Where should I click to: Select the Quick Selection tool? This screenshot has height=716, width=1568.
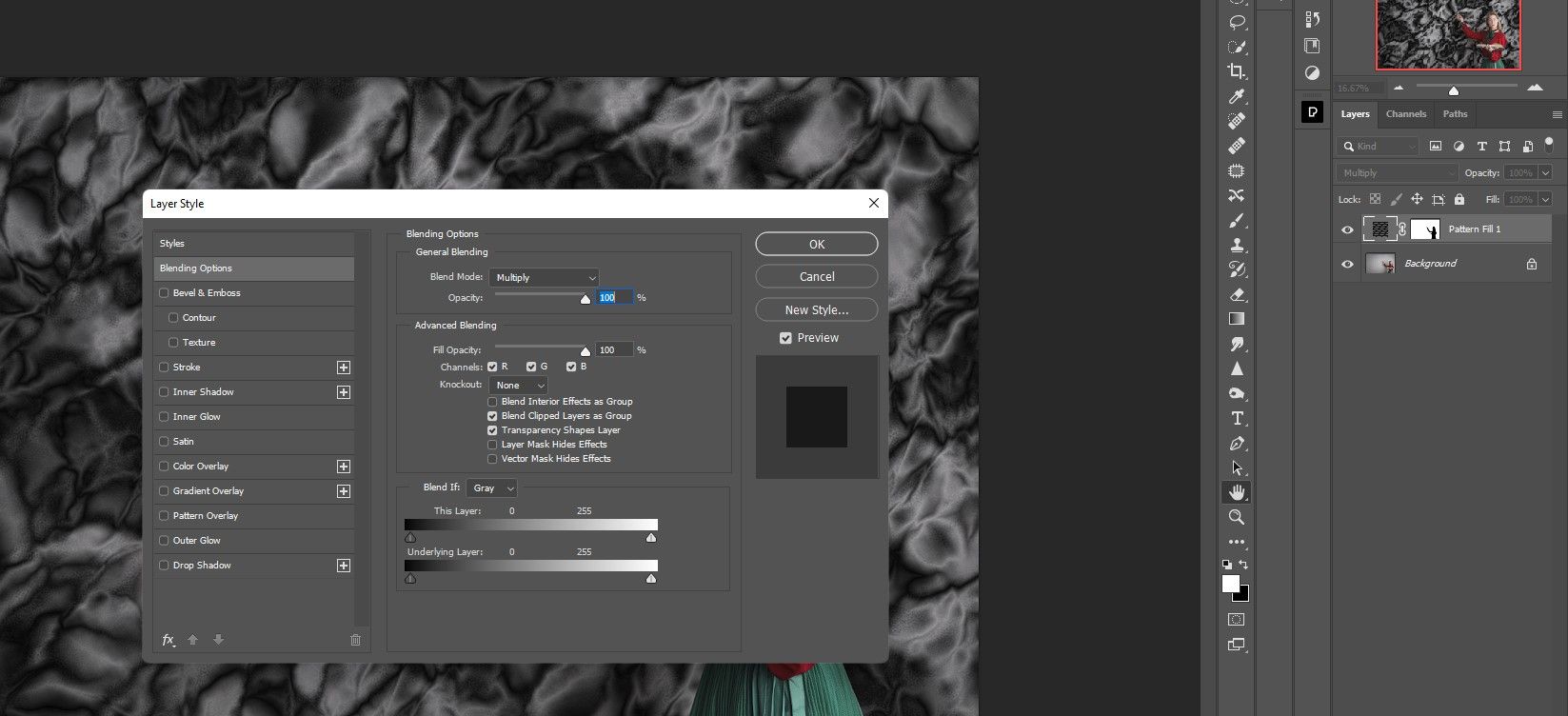coord(1237,47)
